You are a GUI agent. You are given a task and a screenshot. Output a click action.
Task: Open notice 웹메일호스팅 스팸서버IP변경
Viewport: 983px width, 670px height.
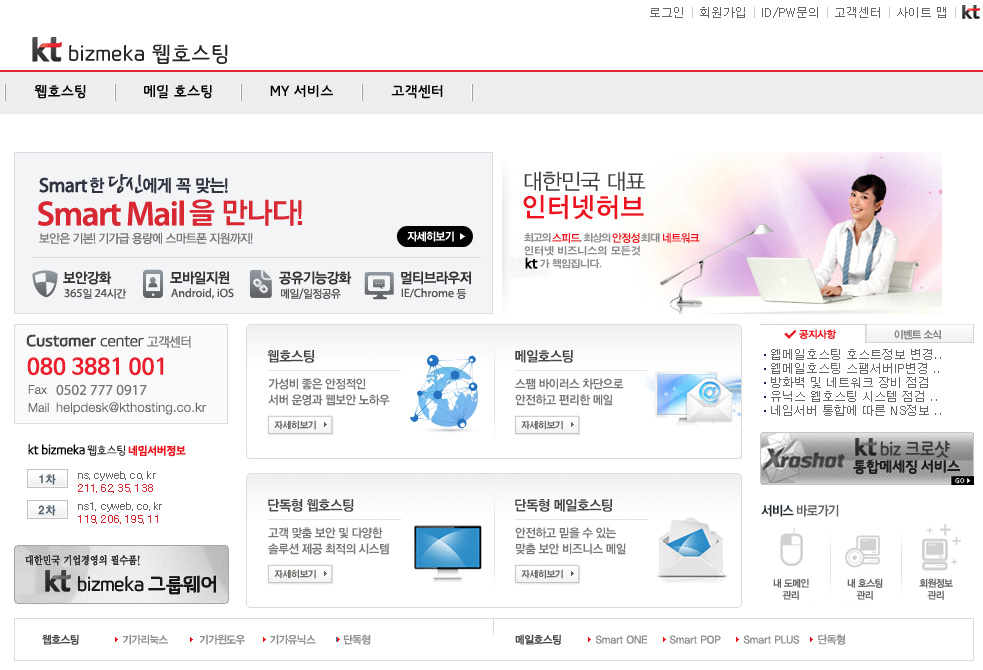click(x=855, y=369)
